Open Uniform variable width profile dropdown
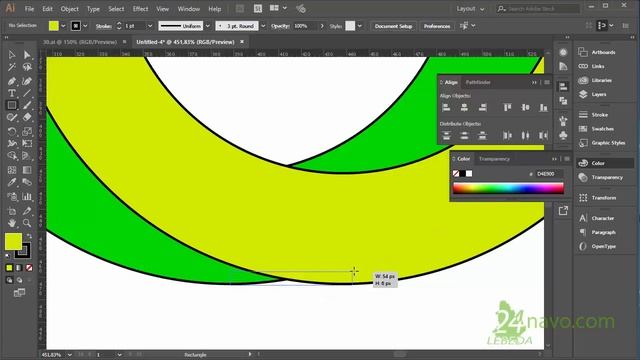 tap(207, 26)
